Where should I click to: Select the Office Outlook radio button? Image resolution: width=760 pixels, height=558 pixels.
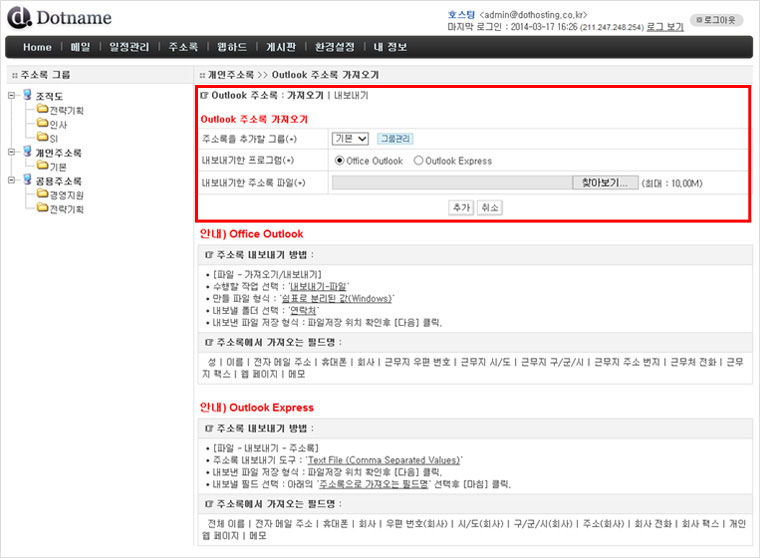[339, 160]
